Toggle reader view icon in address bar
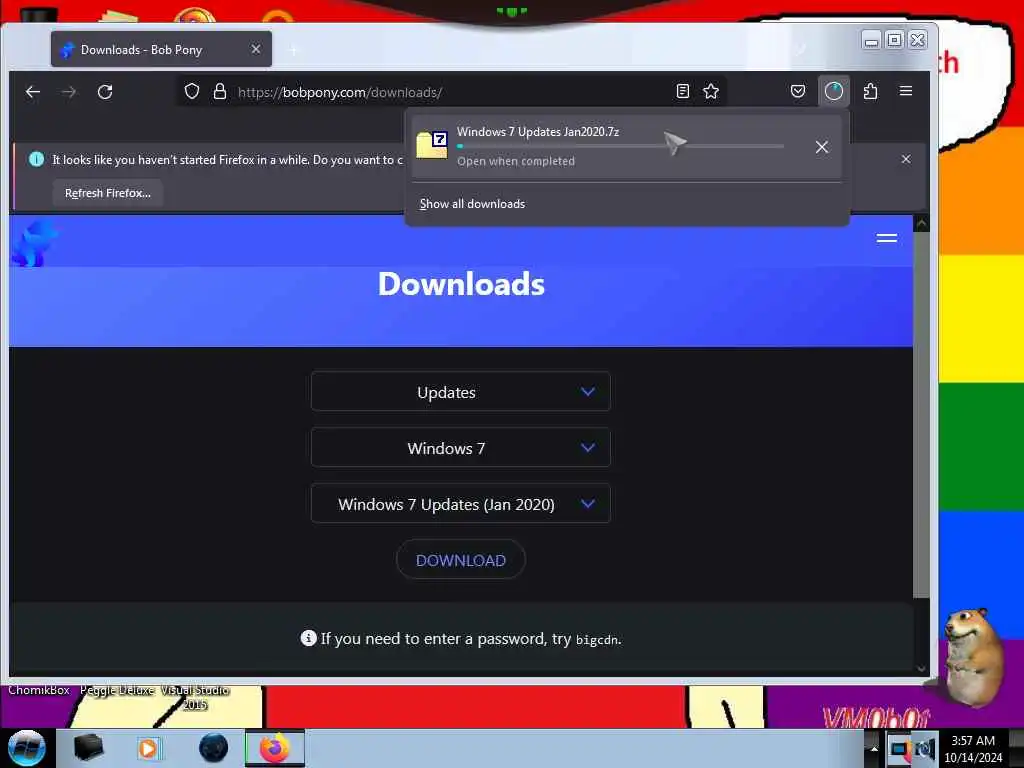 coord(682,91)
